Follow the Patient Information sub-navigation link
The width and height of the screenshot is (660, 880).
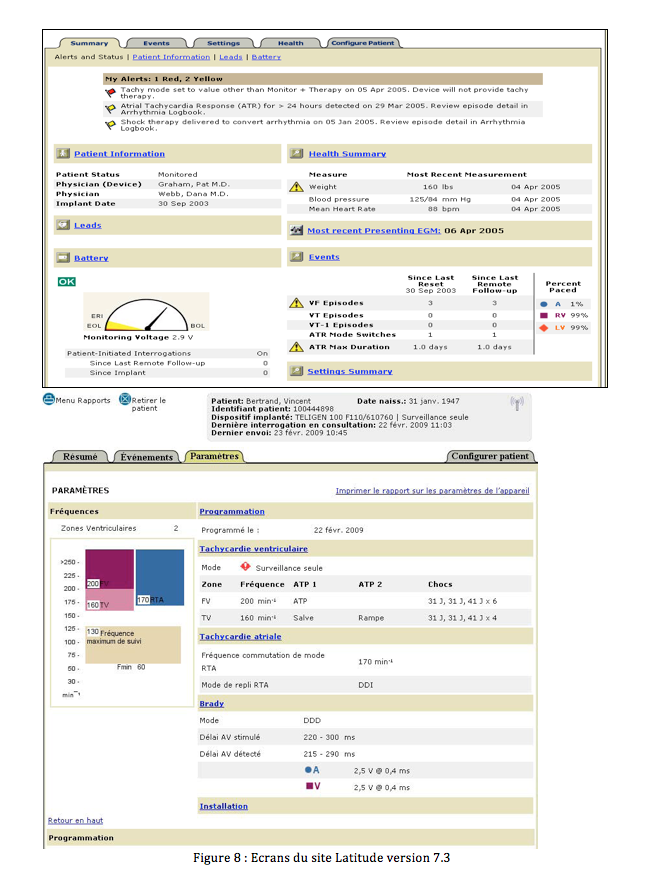pyautogui.click(x=171, y=57)
